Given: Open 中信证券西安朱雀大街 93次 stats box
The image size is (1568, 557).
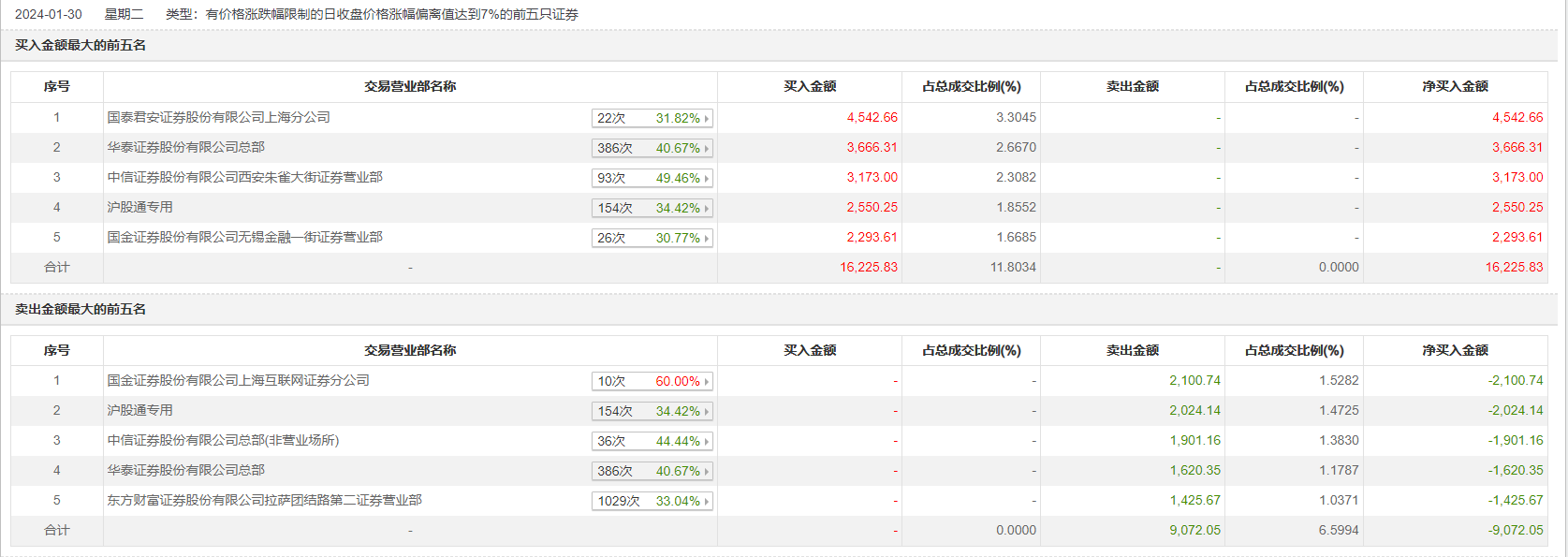Looking at the screenshot, I should click(x=652, y=178).
